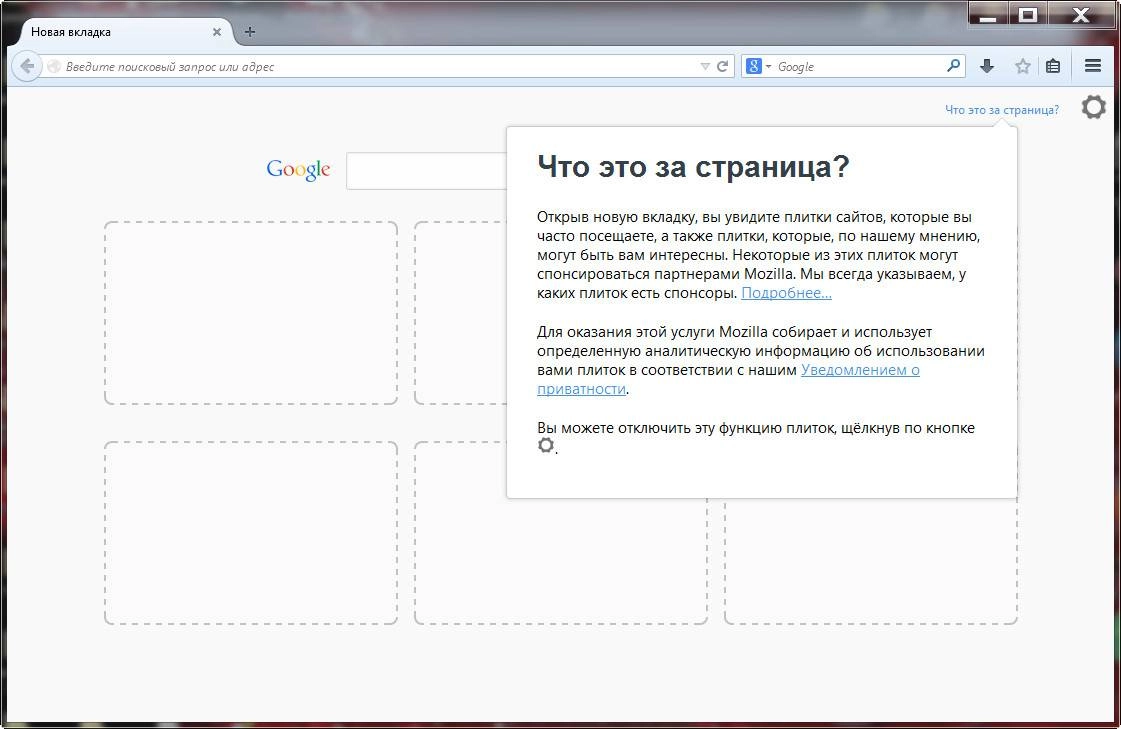The width and height of the screenshot is (1121, 729).
Task: Open the Google search engine selector dropdown
Action: 759,66
